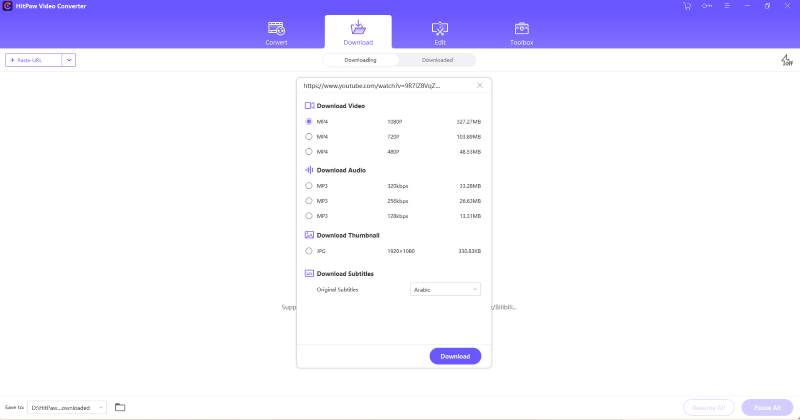Viewport: 800px width, 420px height.
Task: Select MP4 480P video option
Action: tap(309, 152)
